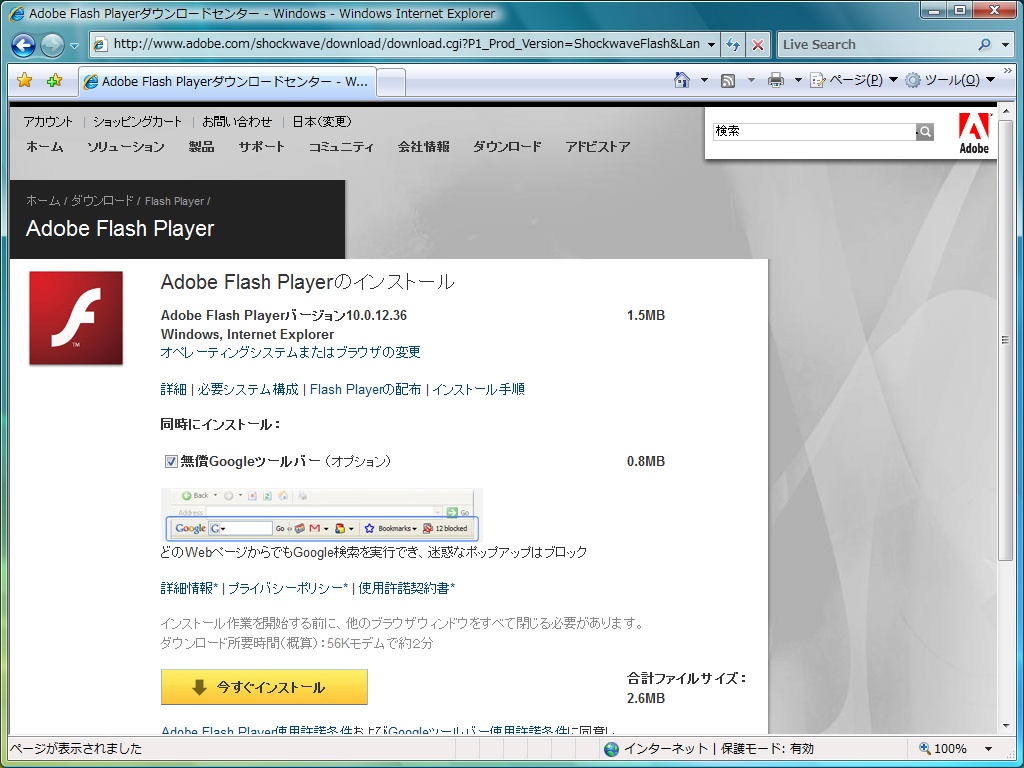Open the コミュニティ navigation item
The image size is (1024, 768).
click(x=342, y=147)
